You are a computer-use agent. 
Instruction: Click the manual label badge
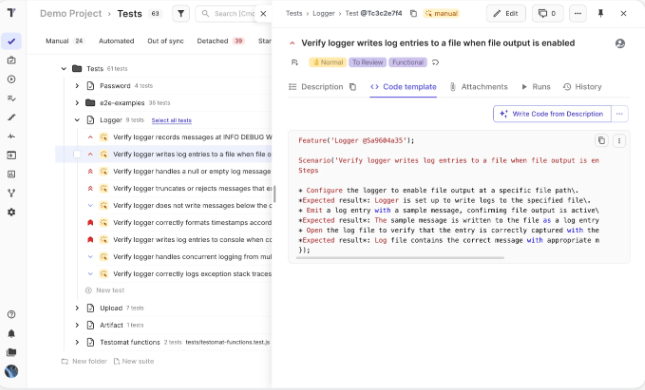pyautogui.click(x=441, y=14)
